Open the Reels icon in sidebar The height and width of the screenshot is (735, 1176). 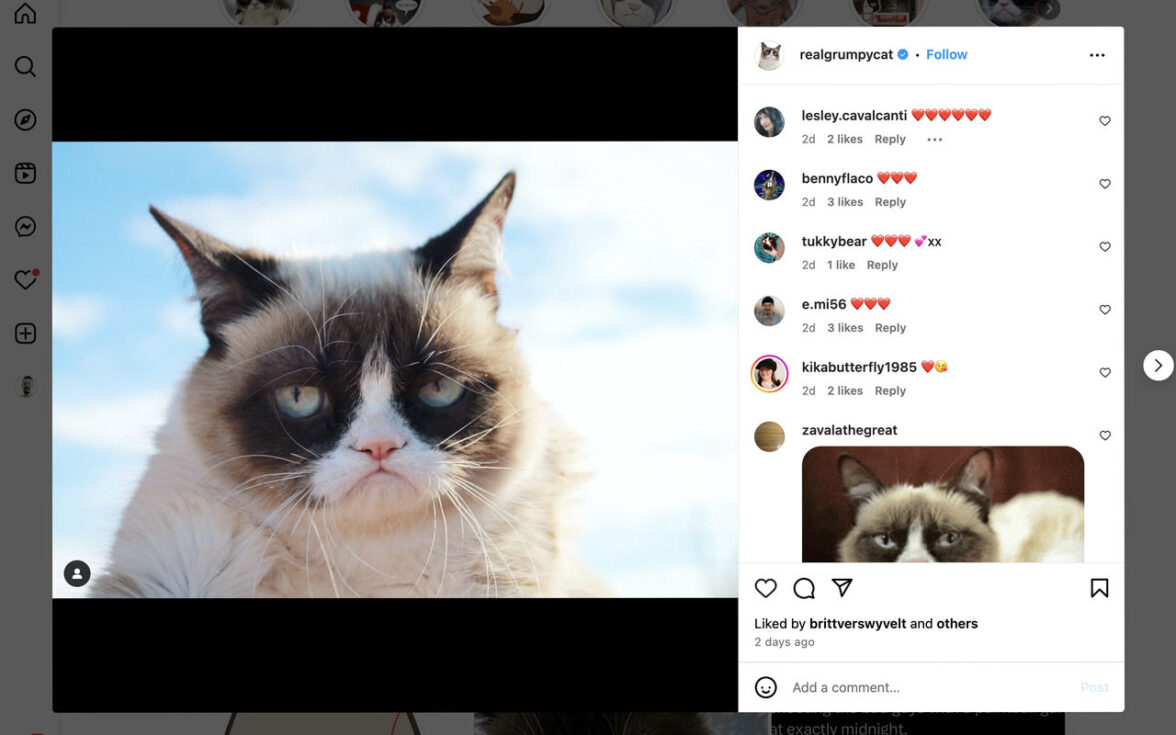[x=26, y=173]
